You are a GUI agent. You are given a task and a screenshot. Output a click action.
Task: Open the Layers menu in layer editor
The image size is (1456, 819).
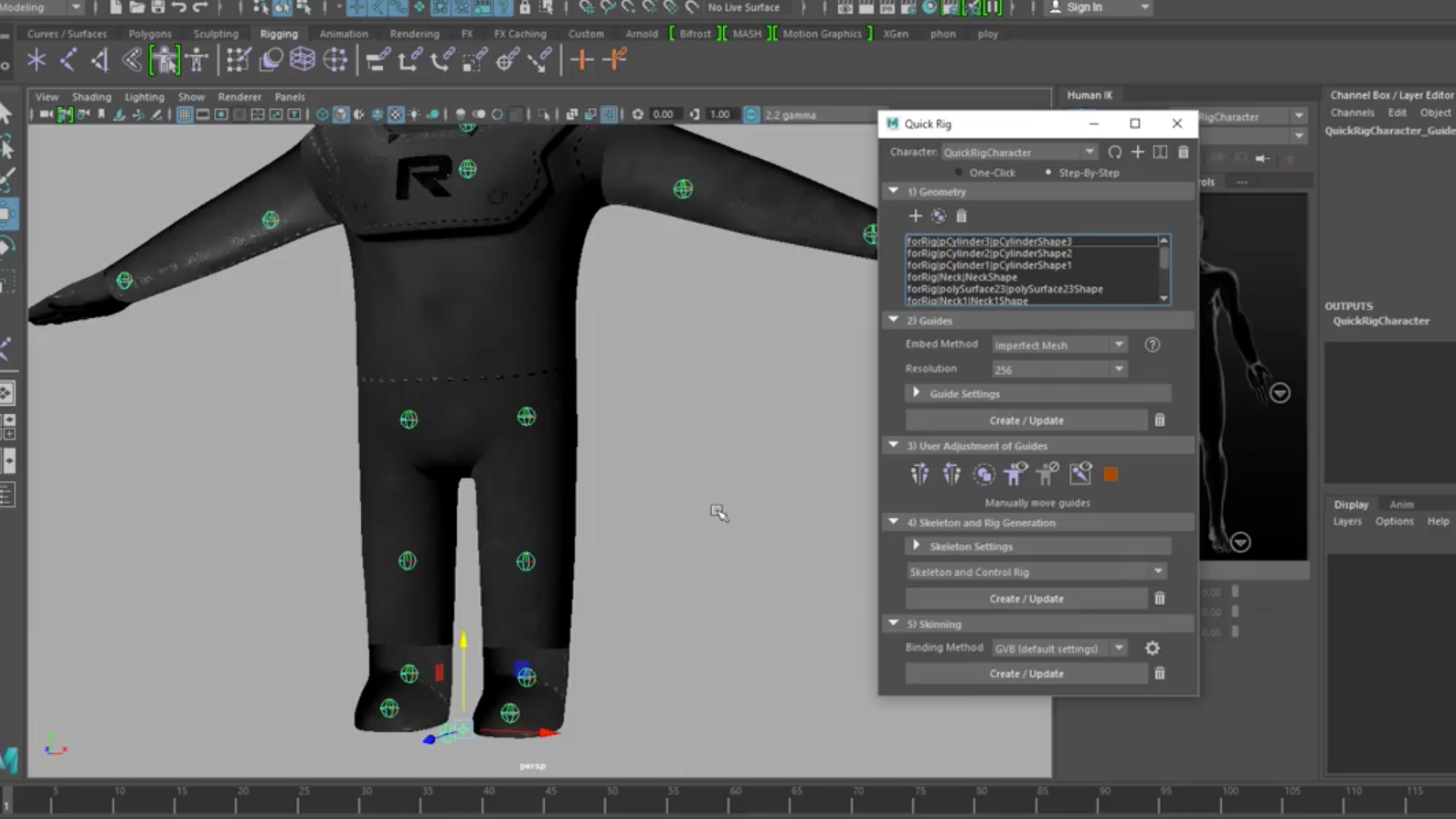[x=1347, y=521]
